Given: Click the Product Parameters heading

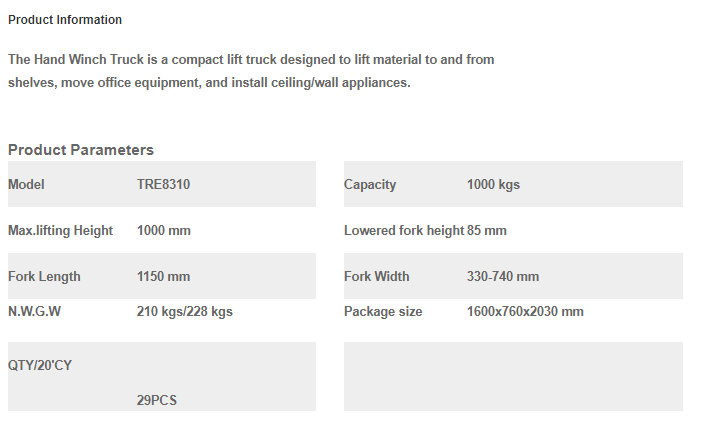Looking at the screenshot, I should [x=81, y=150].
